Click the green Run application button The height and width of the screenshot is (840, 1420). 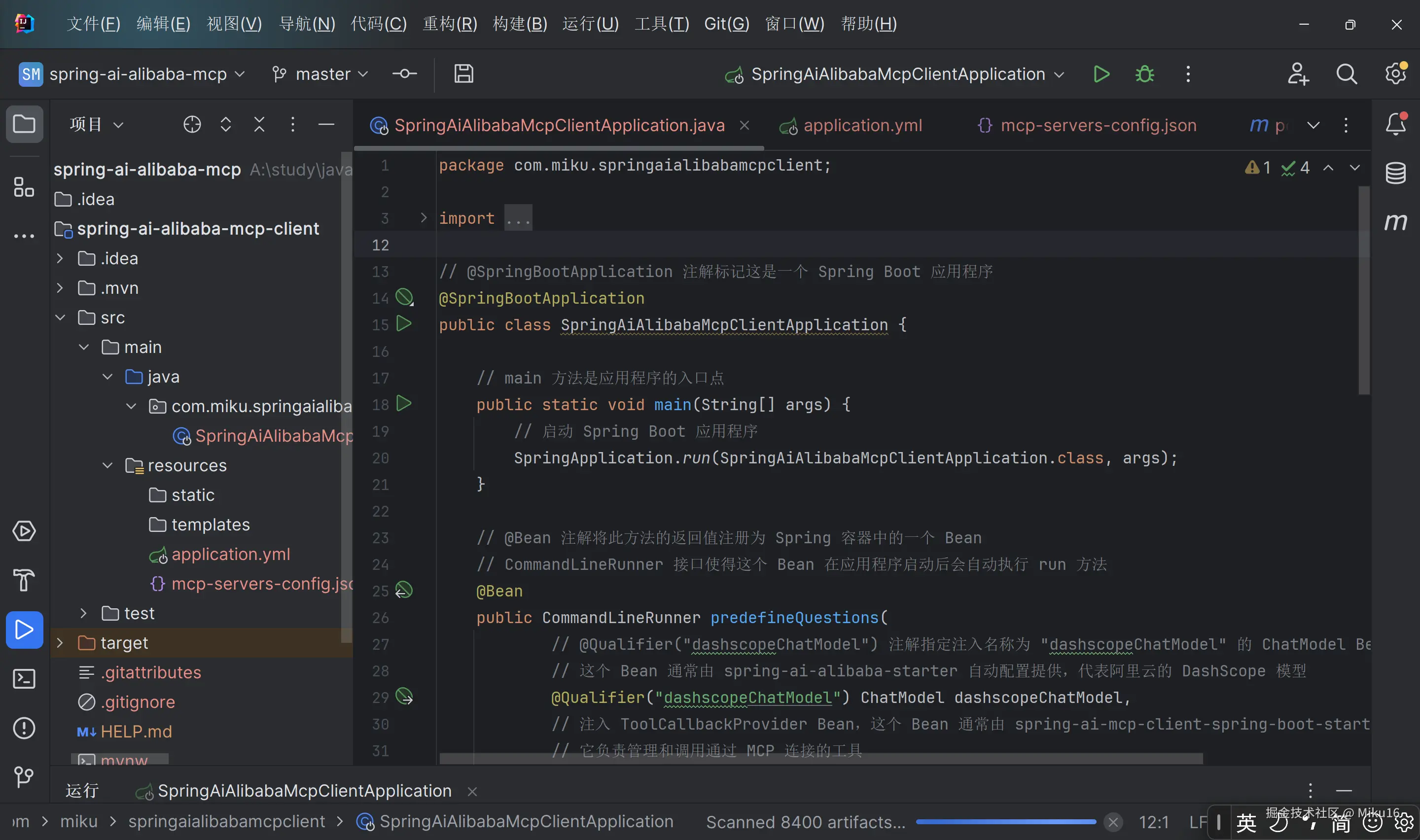tap(1101, 74)
